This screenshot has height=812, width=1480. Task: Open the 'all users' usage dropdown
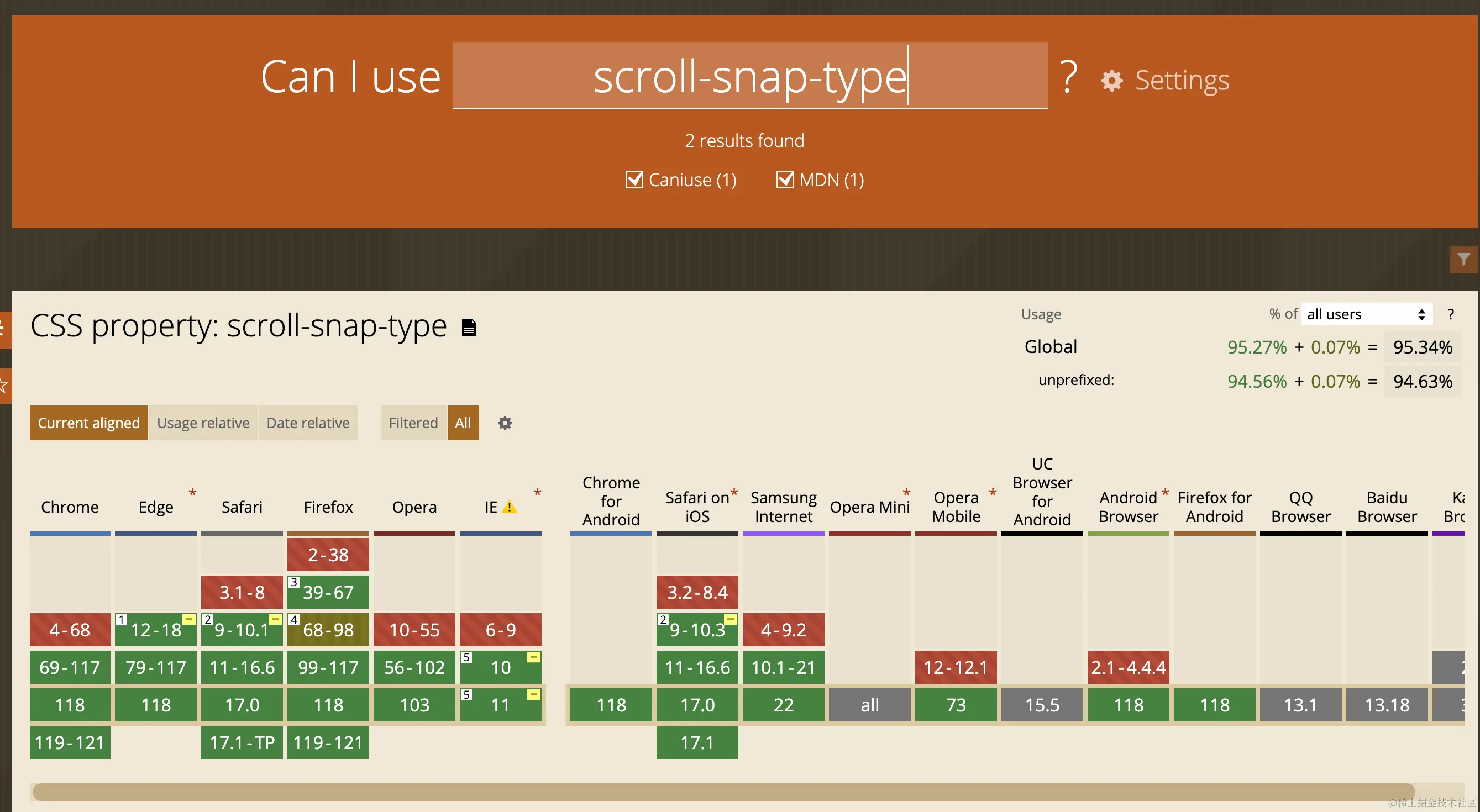pyautogui.click(x=1366, y=314)
